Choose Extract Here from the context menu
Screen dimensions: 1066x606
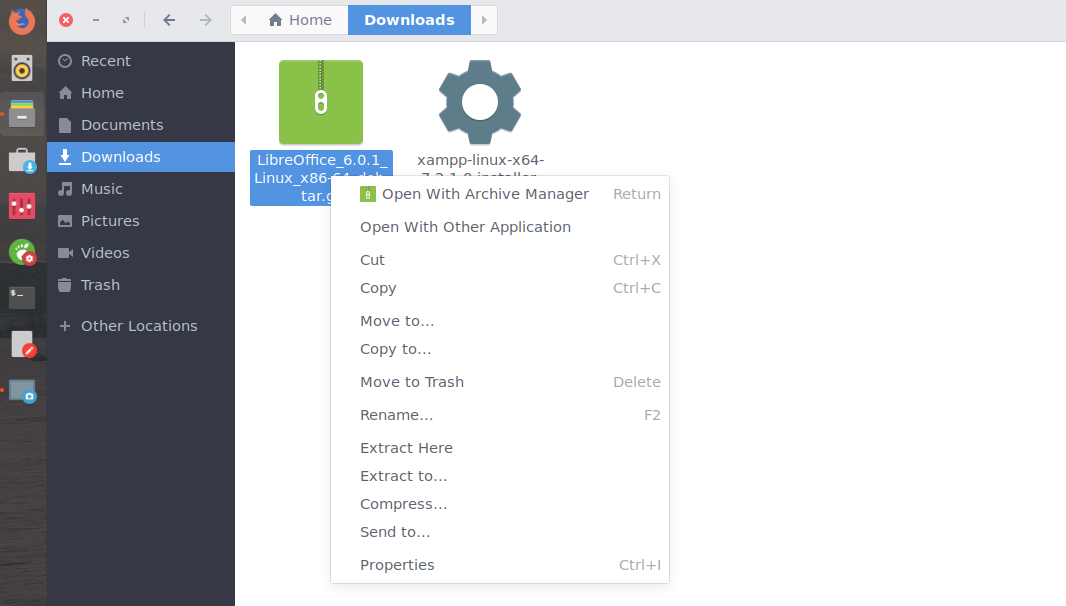pyautogui.click(x=406, y=447)
